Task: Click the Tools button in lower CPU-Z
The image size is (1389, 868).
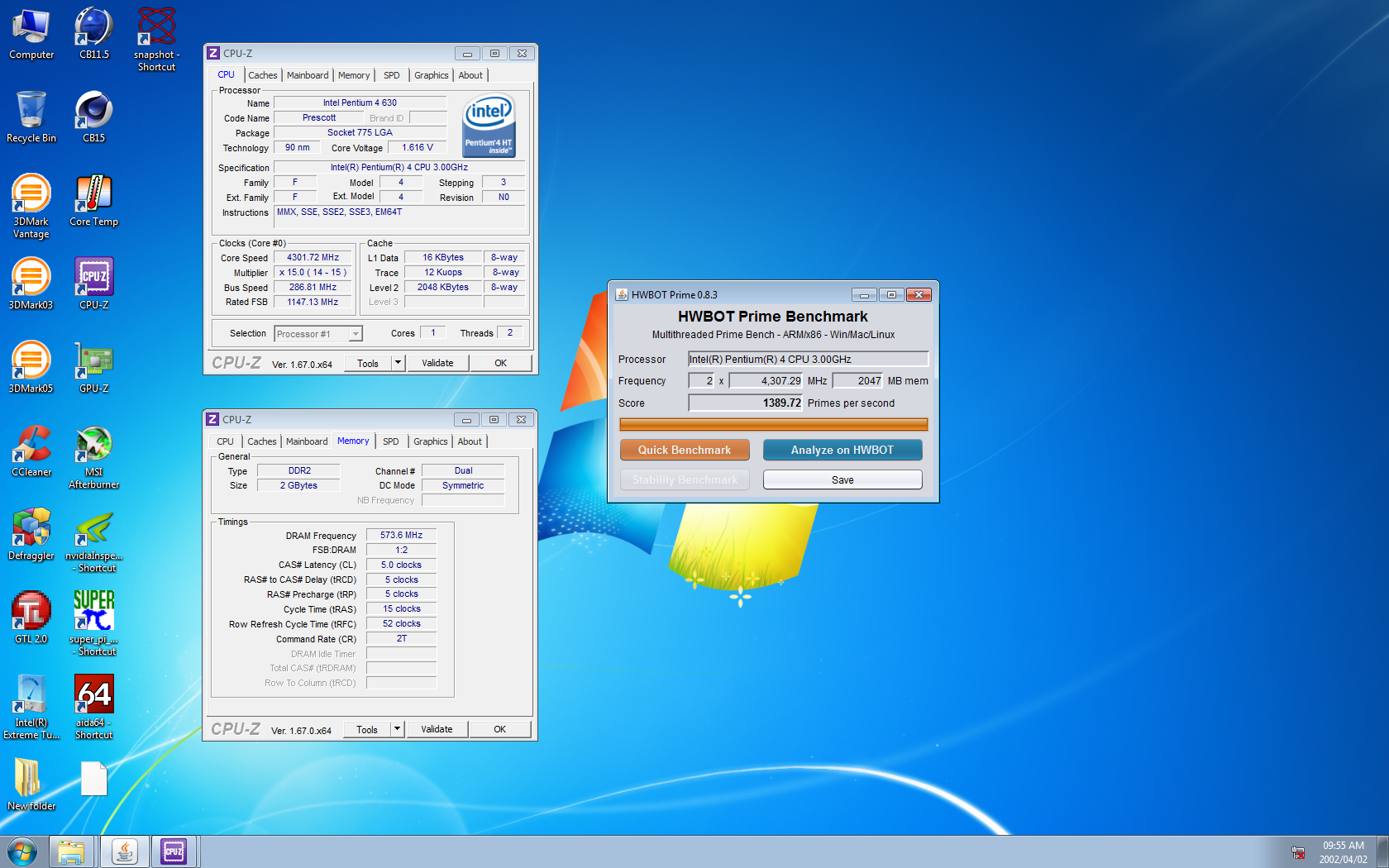Action: [367, 729]
